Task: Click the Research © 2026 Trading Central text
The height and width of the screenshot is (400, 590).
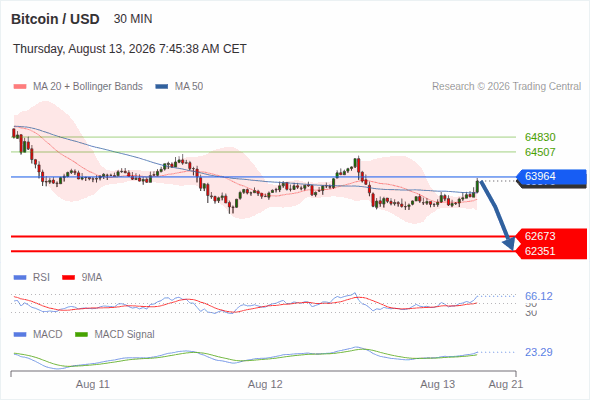Action: 506,87
